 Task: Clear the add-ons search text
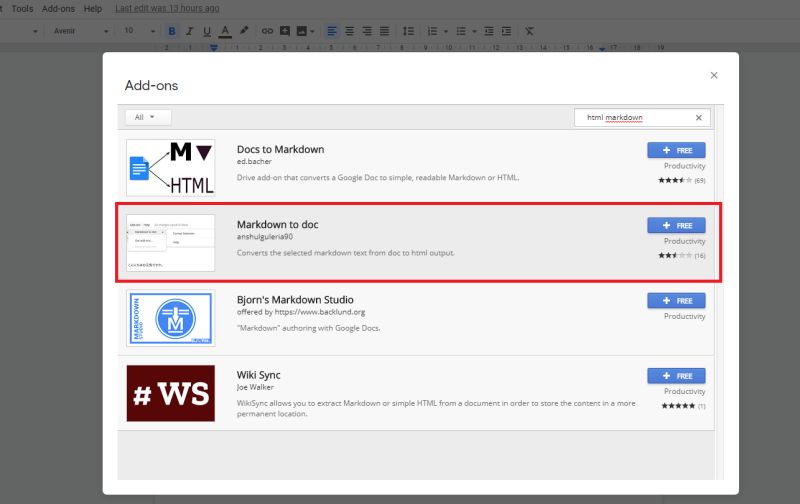[698, 118]
